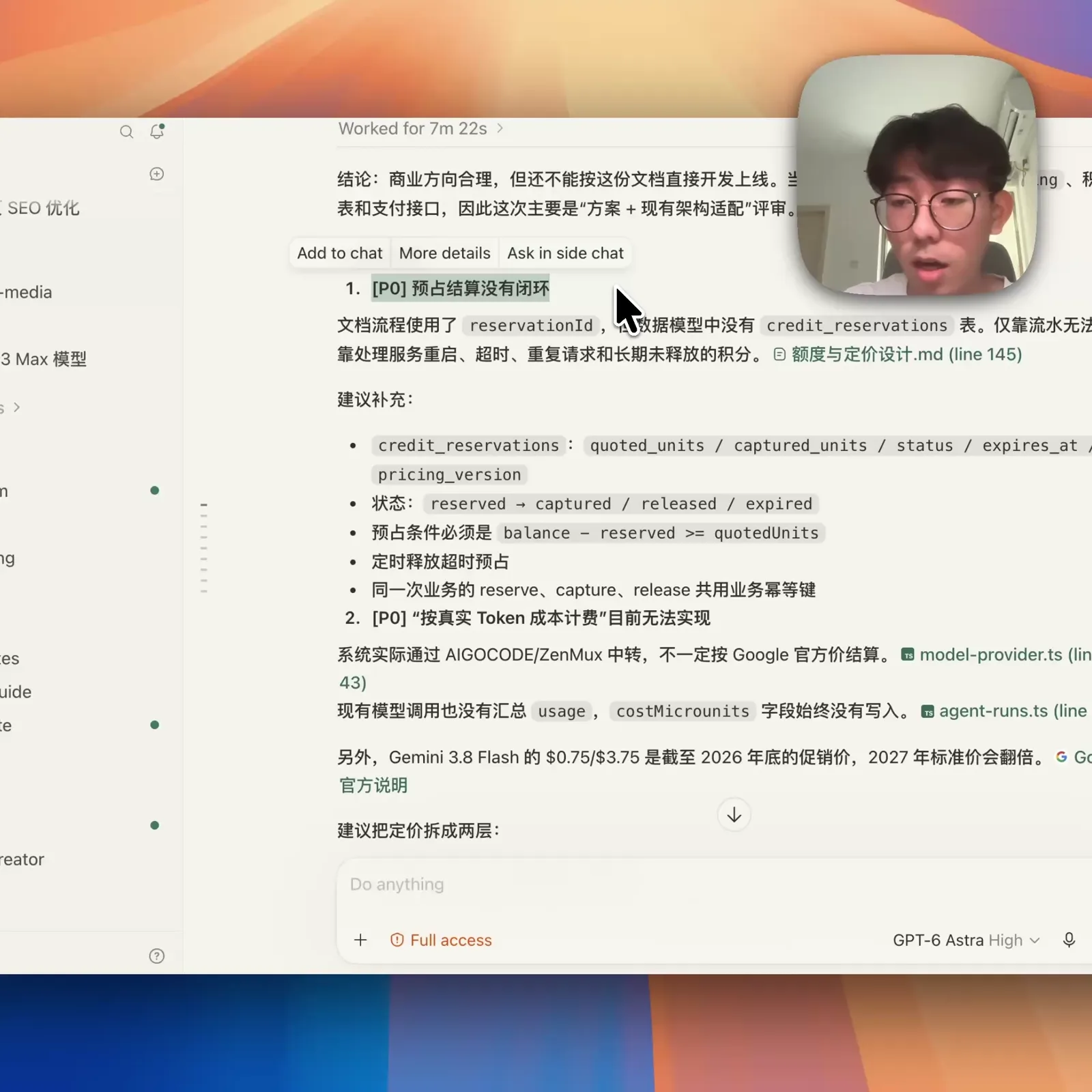Open the agent-runs.ts file link
This screenshot has height=1092, width=1092.
coord(1013,710)
